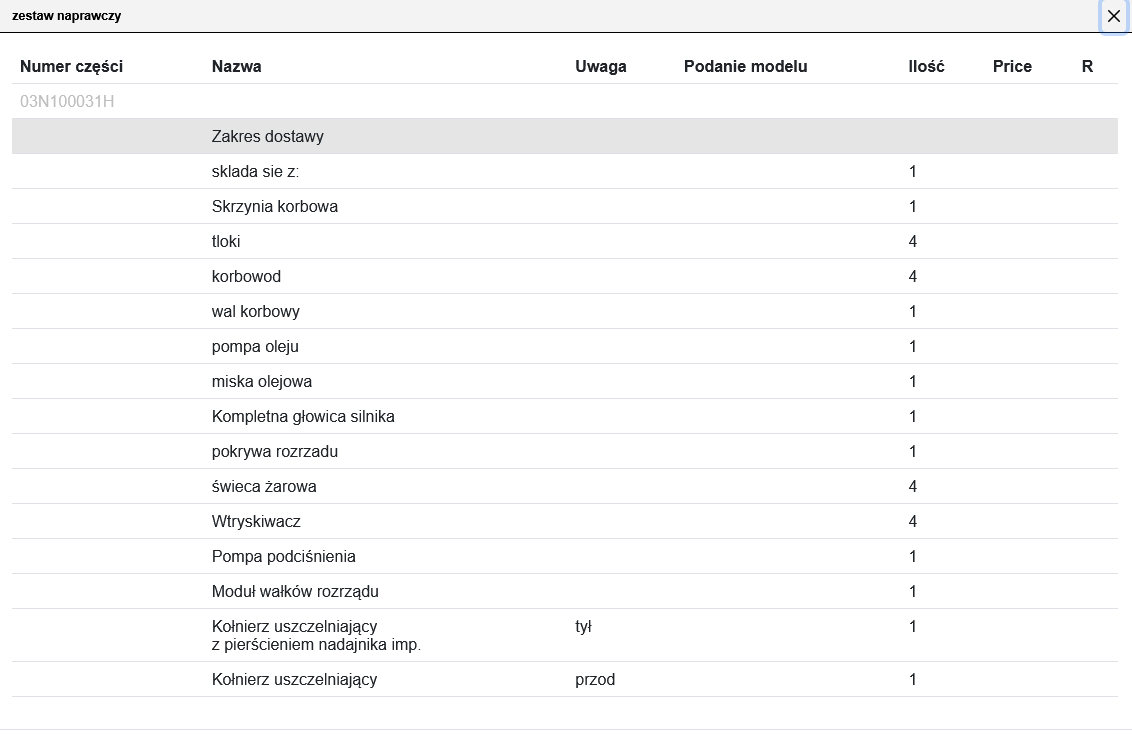Click the Price column header

tap(1012, 67)
